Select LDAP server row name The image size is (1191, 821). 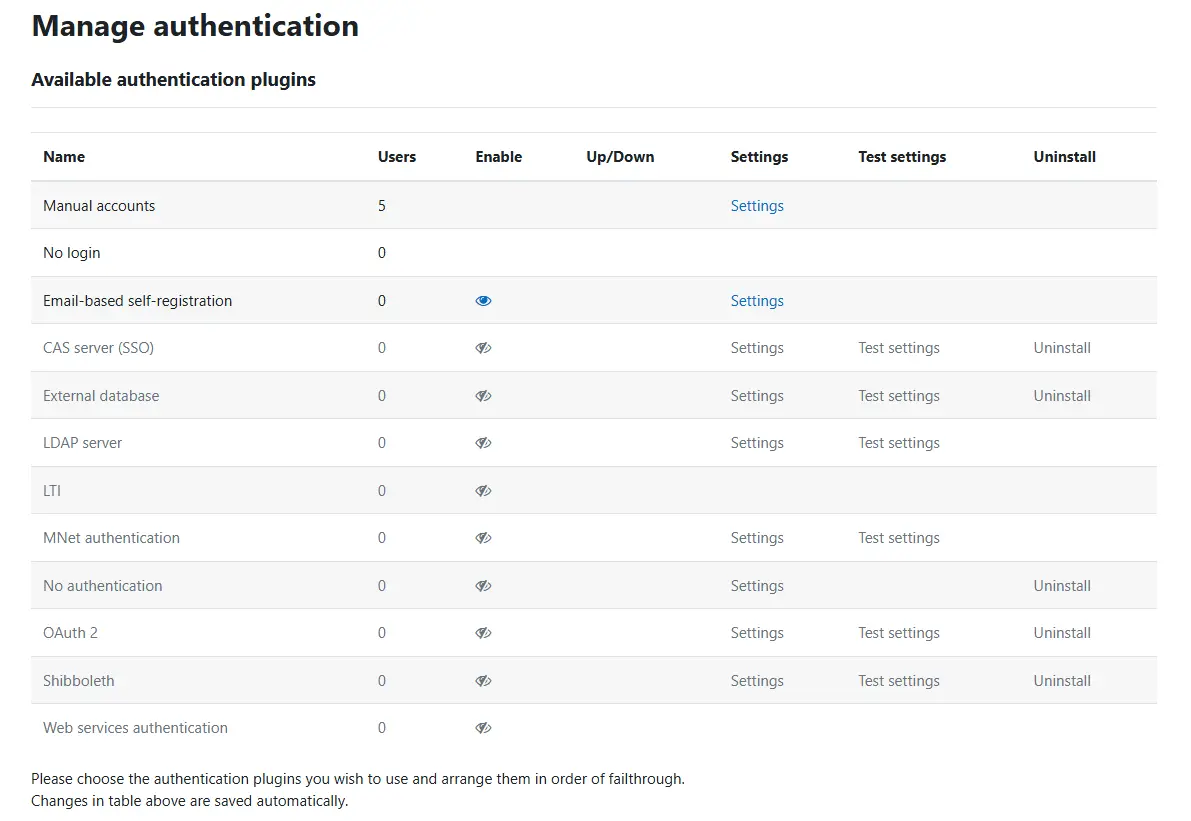click(x=82, y=443)
